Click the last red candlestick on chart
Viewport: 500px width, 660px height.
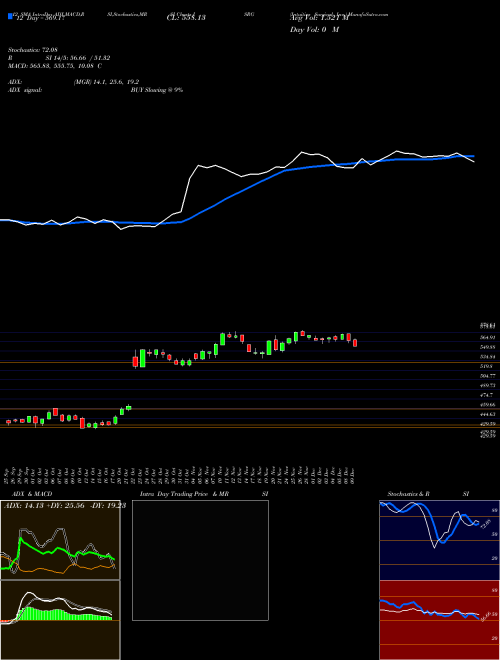(355, 343)
